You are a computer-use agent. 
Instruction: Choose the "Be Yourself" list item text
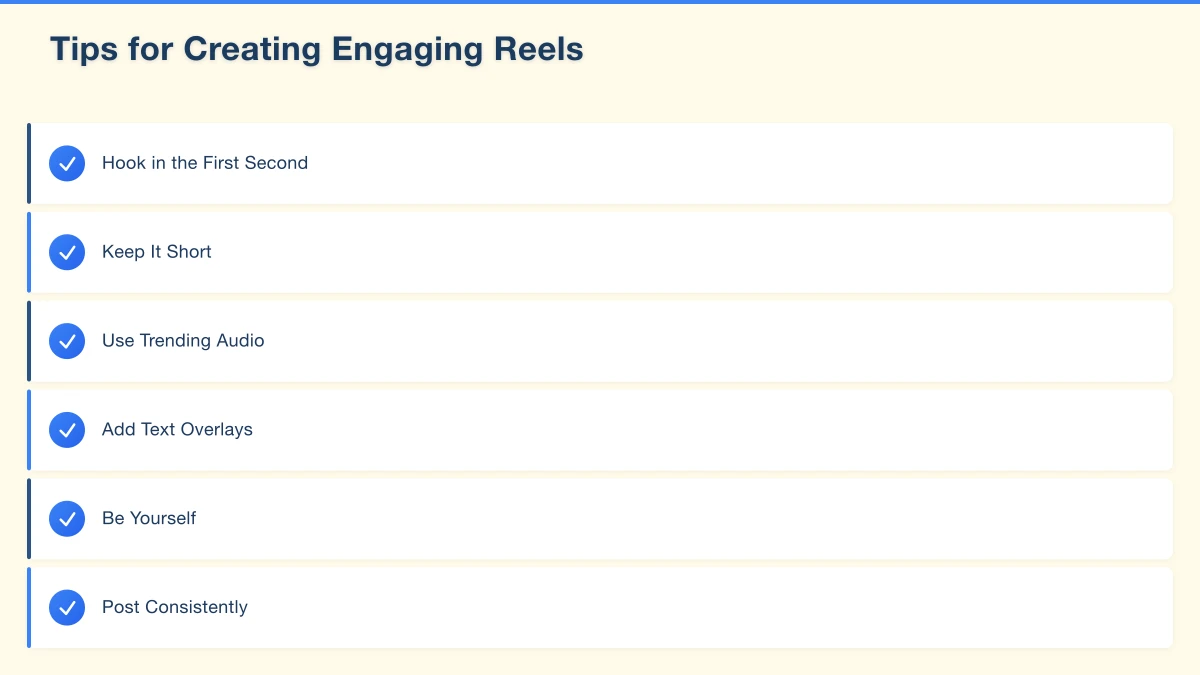pos(149,519)
